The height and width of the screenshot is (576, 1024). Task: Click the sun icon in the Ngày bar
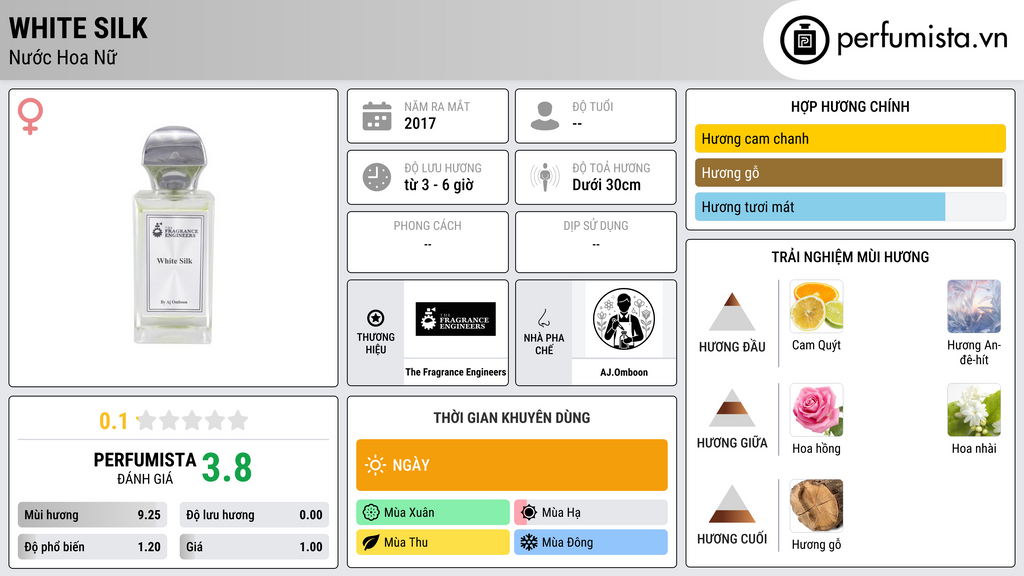click(x=376, y=465)
